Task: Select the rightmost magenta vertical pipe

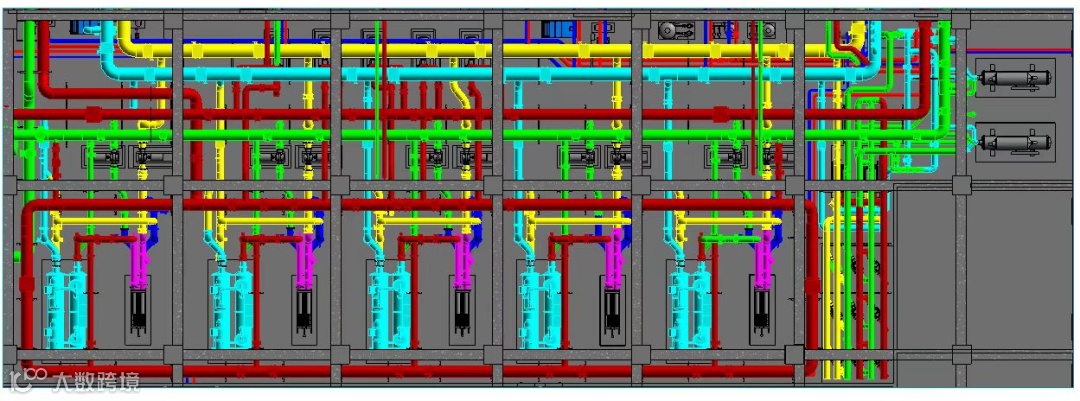Action: (x=763, y=260)
